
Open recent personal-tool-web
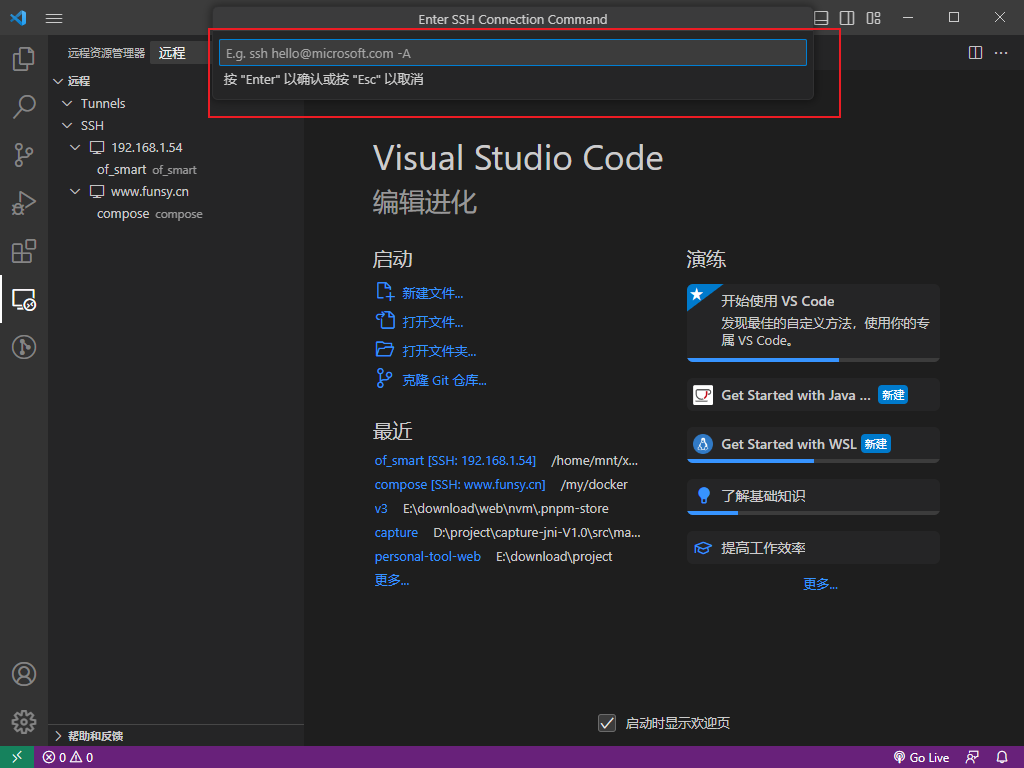pos(428,556)
